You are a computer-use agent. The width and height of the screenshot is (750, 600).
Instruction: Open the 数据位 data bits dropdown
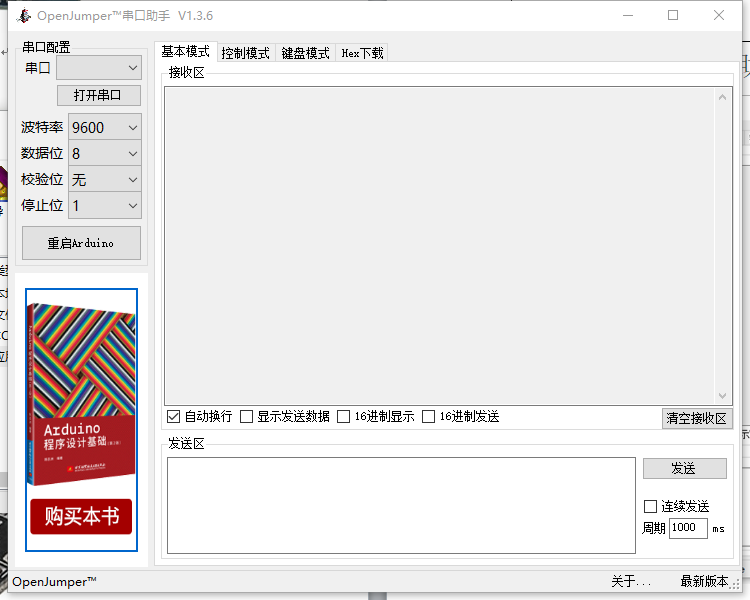(x=105, y=153)
